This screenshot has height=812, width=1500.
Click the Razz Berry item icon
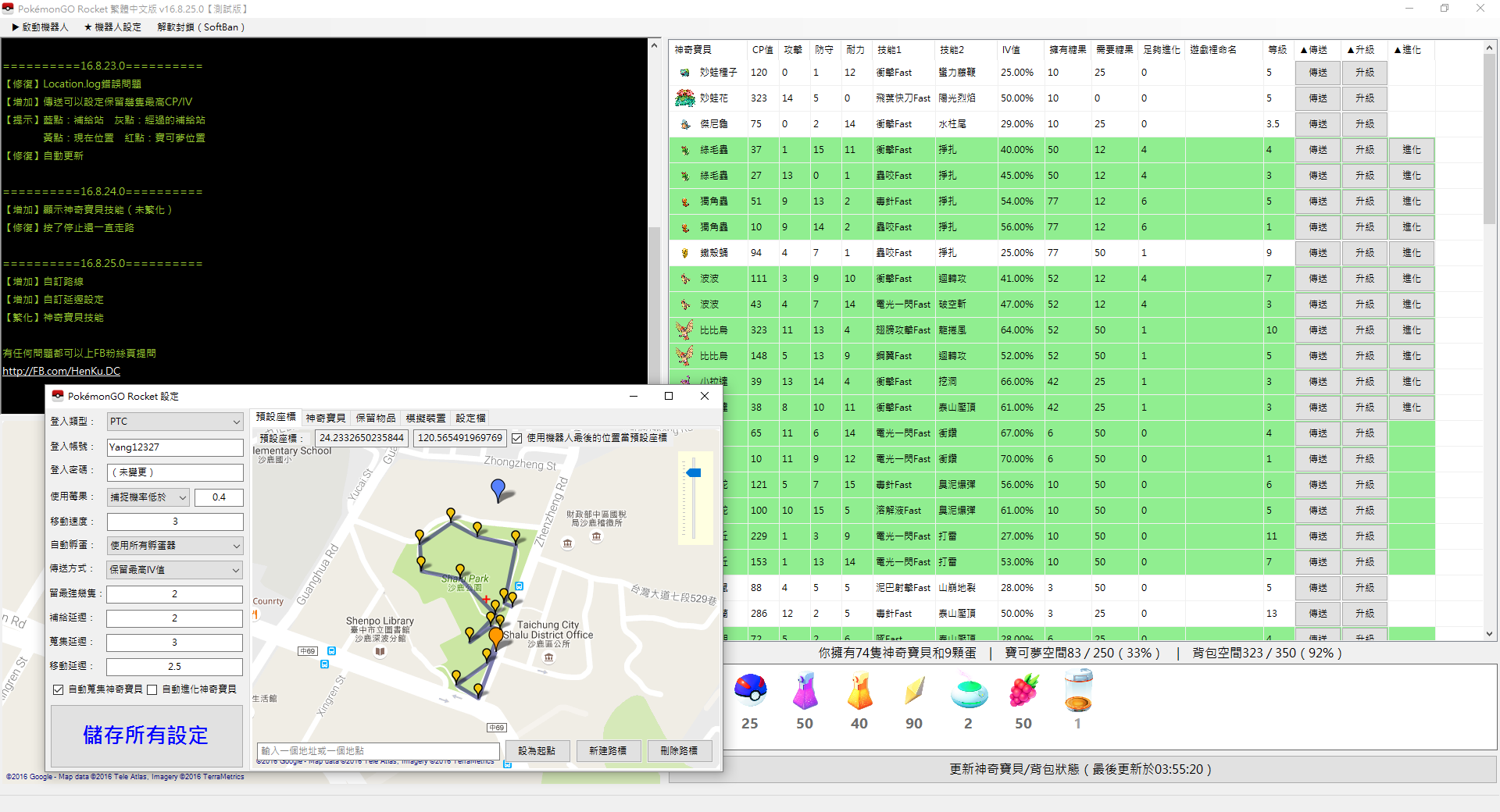(1023, 691)
